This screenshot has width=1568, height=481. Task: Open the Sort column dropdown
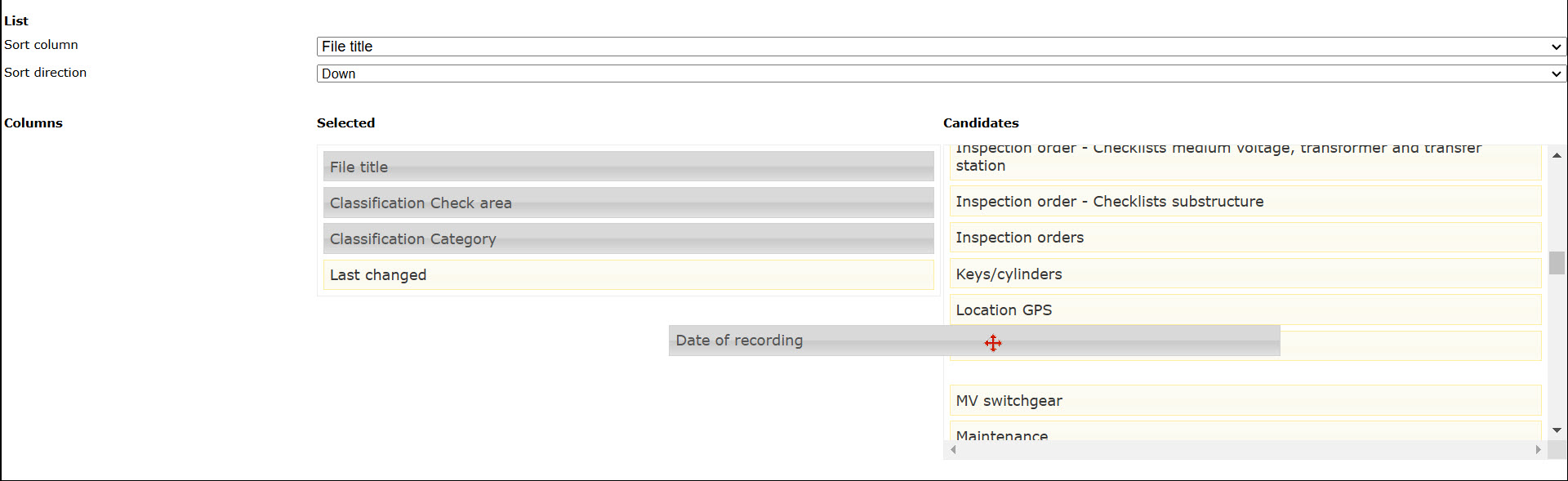[941, 47]
